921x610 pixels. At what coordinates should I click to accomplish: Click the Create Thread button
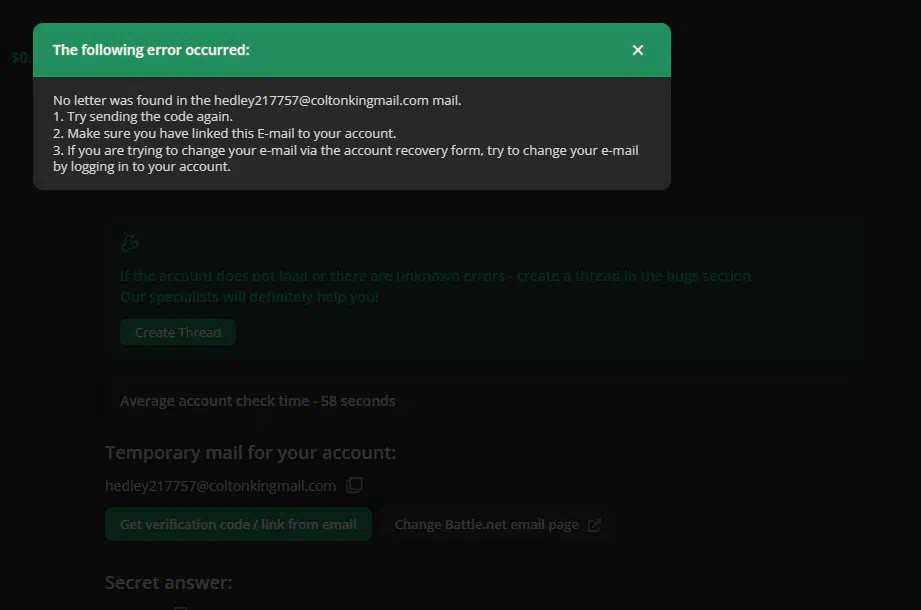[x=178, y=332]
